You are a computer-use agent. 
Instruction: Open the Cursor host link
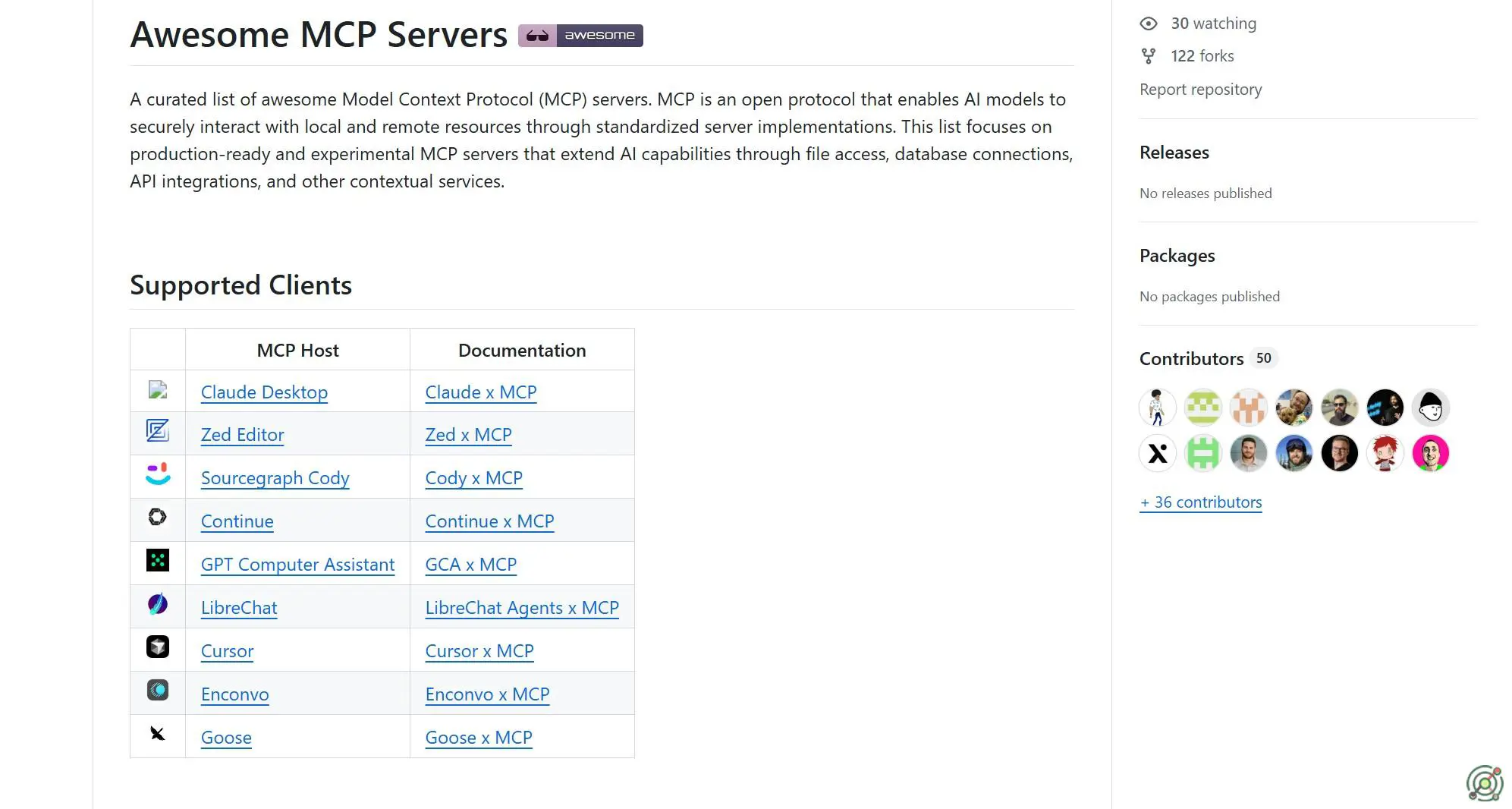227,651
